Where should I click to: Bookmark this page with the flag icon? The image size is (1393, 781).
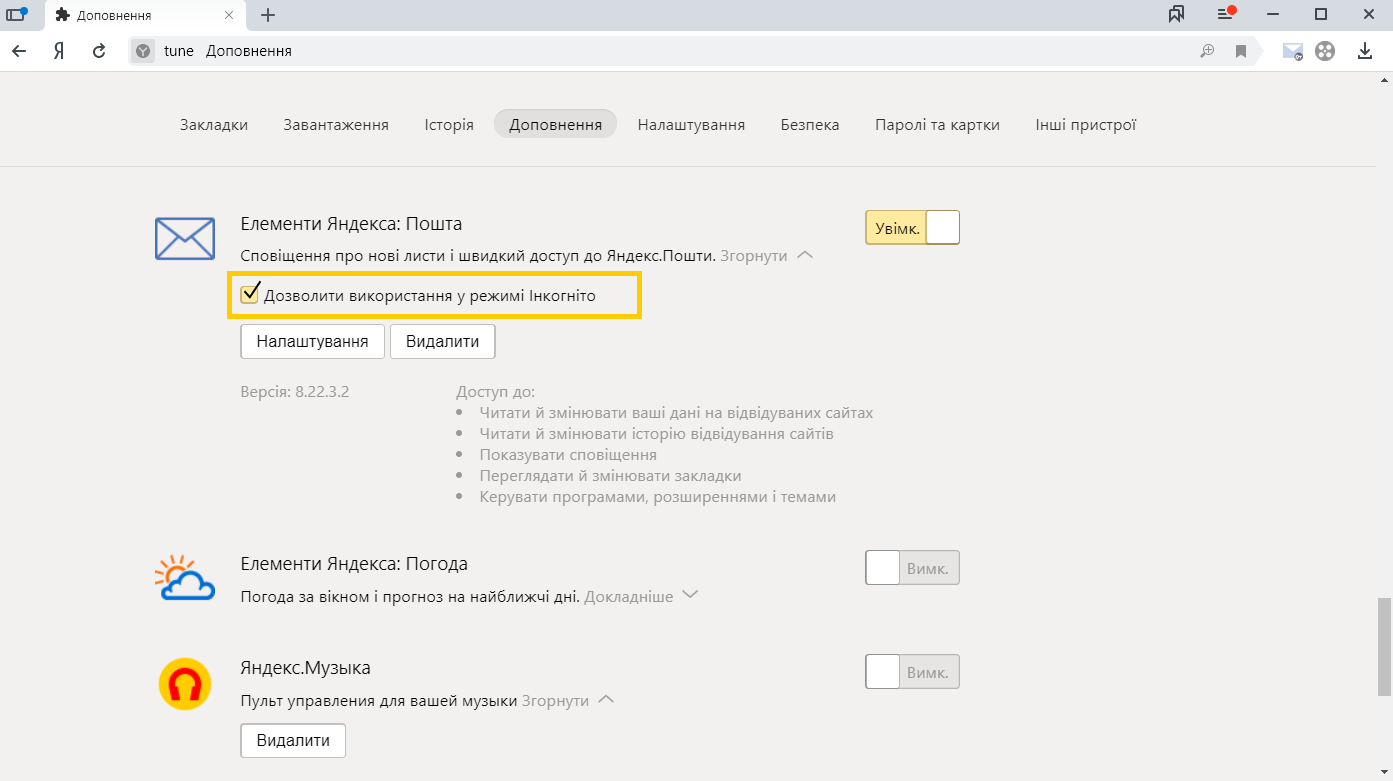click(x=1241, y=51)
